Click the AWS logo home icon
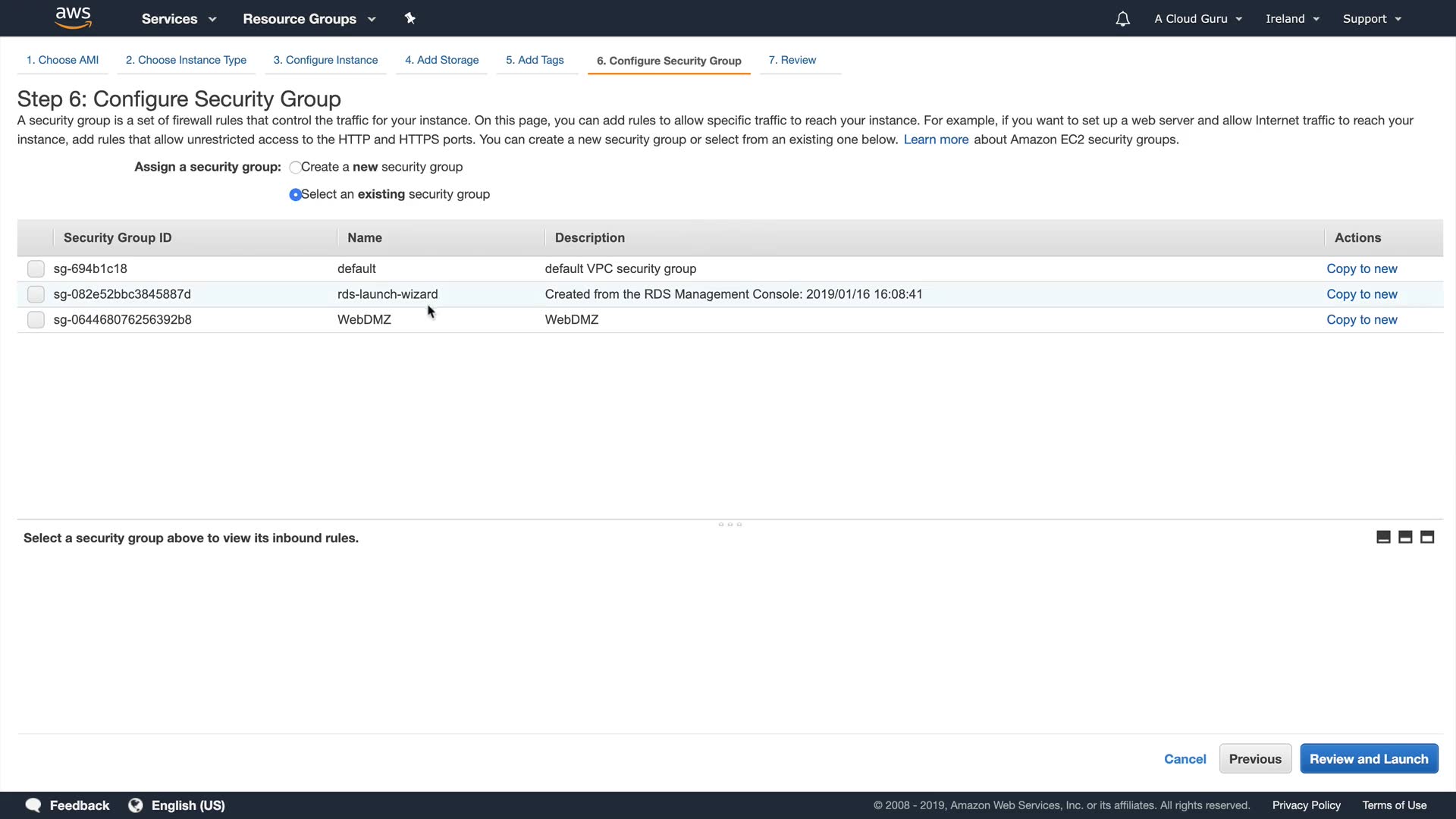 pos(73,17)
